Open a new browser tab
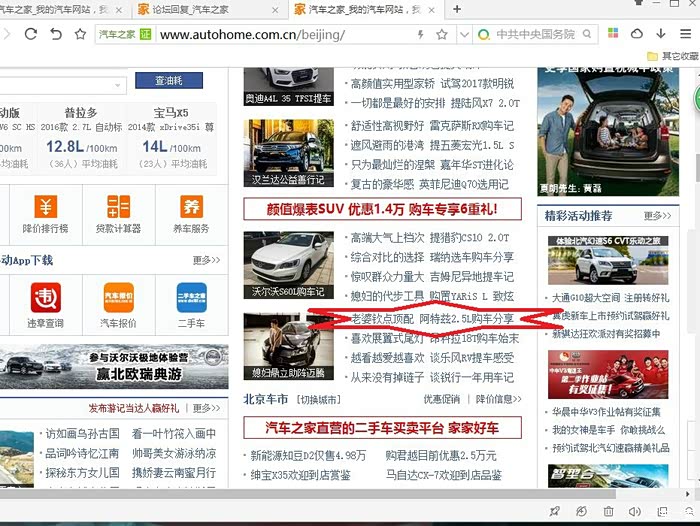The height and width of the screenshot is (526, 700). click(457, 9)
